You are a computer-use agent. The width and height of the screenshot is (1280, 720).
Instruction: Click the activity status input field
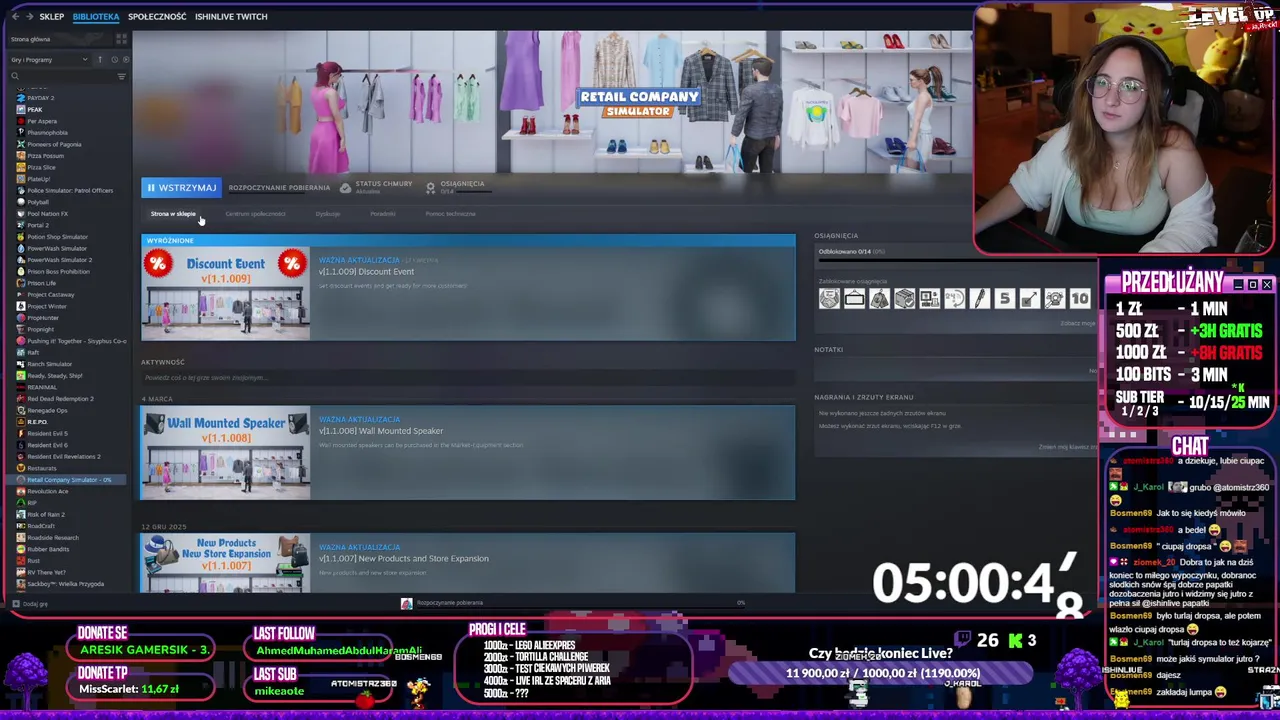(x=468, y=378)
